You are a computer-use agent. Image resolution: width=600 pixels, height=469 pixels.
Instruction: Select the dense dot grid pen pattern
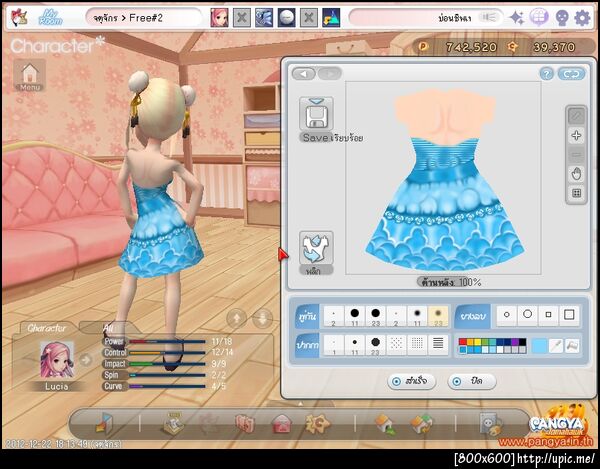417,345
